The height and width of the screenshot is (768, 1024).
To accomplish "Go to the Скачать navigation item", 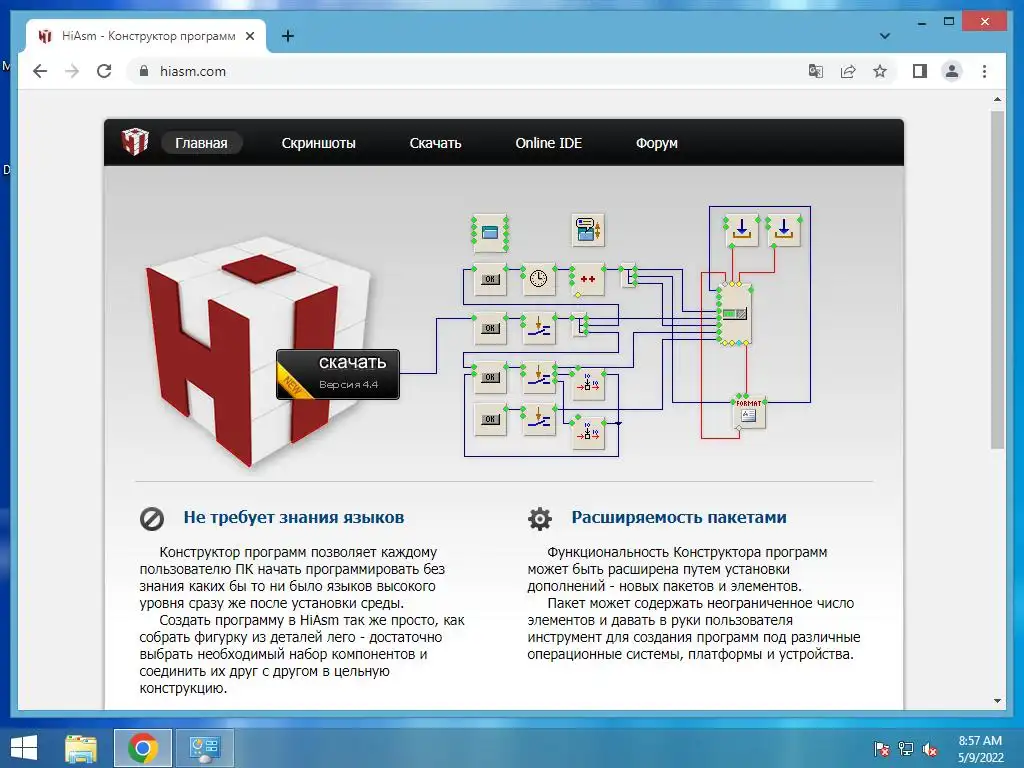I will tap(436, 143).
